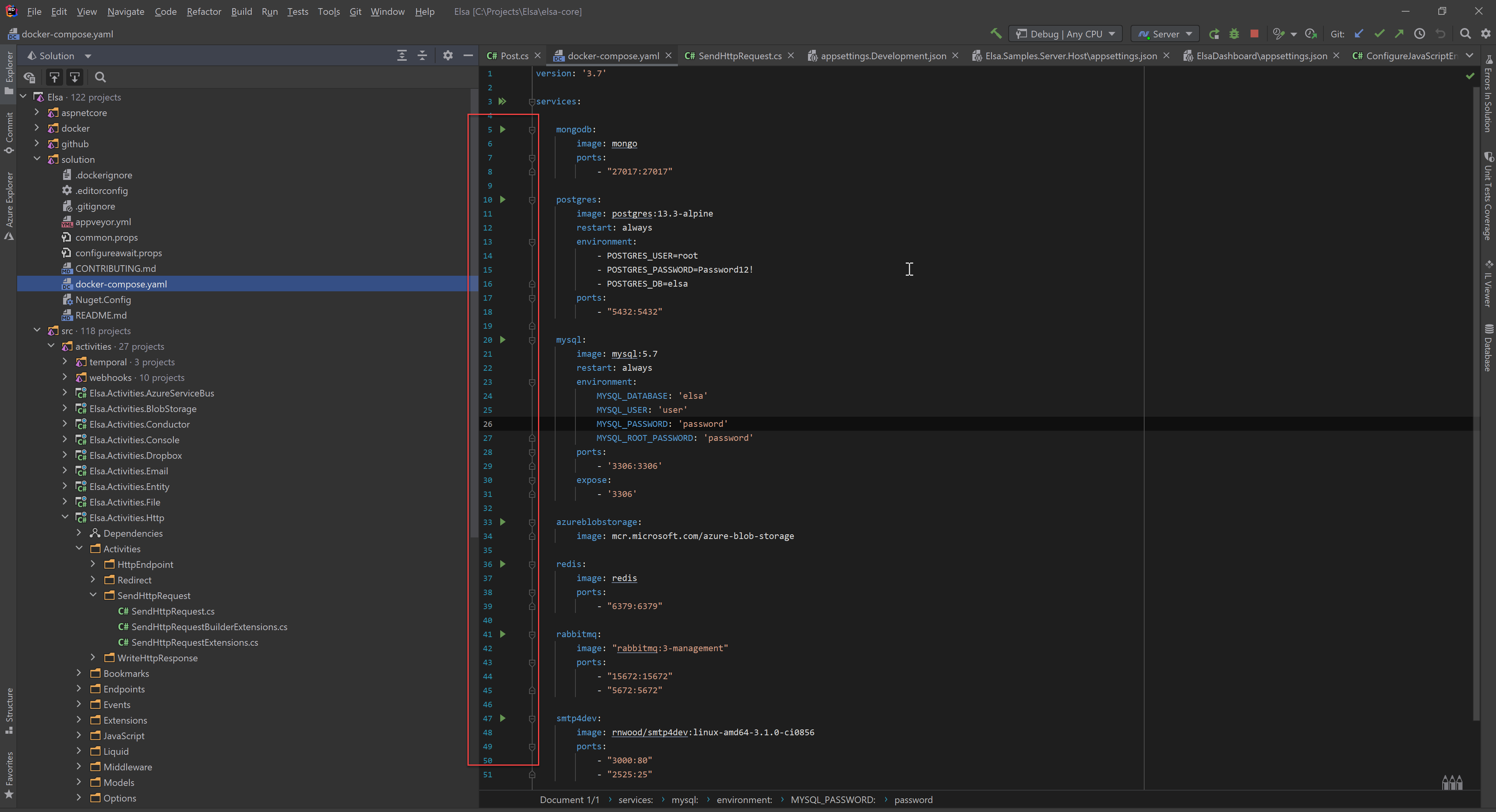Click the MYSQL_PASSWORD breadcrumb at bottom

(x=832, y=799)
